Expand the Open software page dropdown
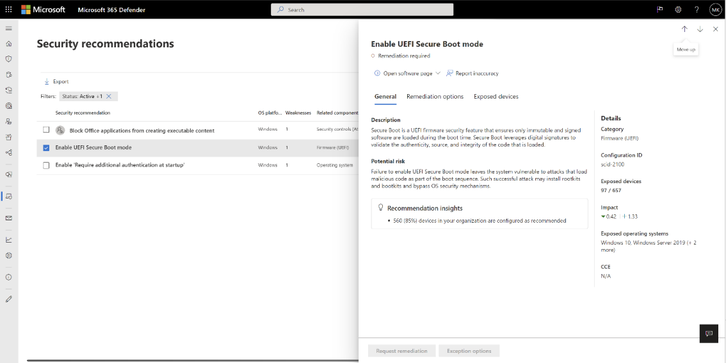Image resolution: width=726 pixels, height=363 pixels. click(x=438, y=73)
